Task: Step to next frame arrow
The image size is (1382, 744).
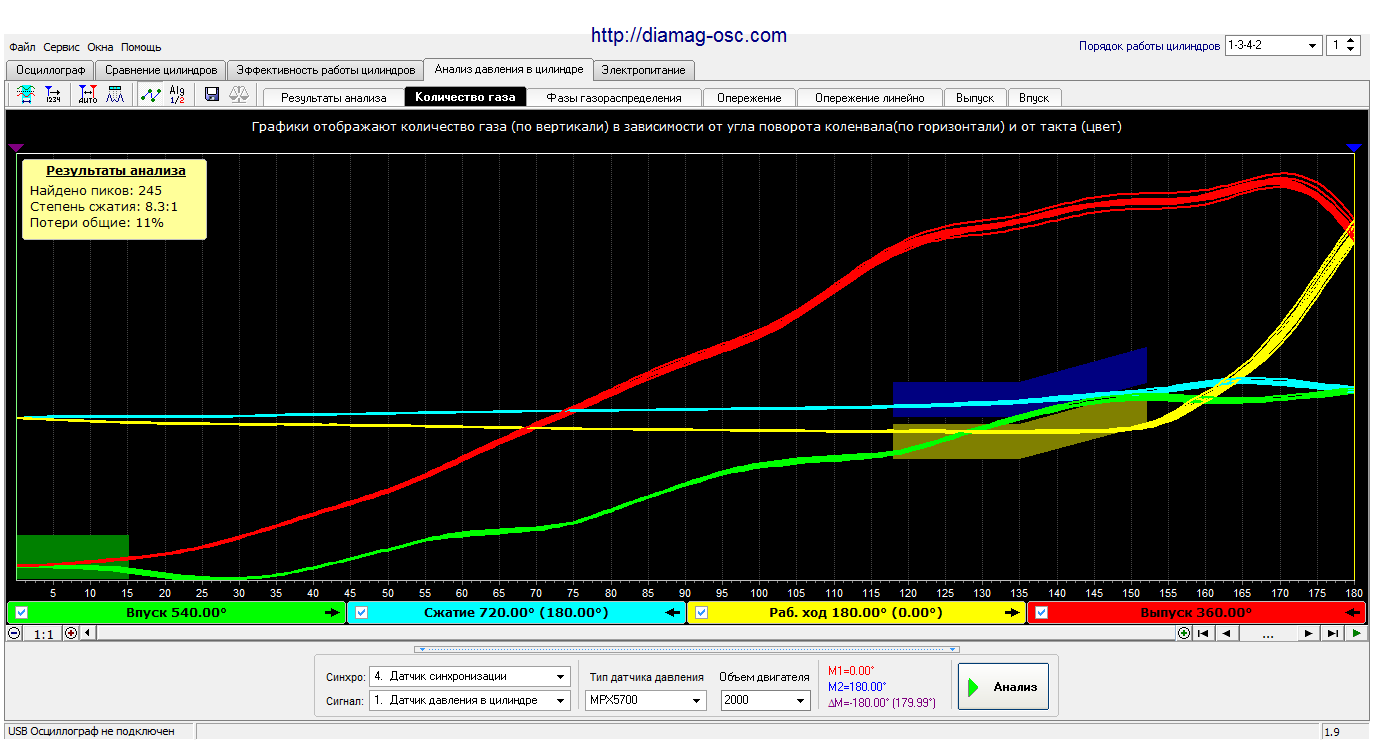Action: click(x=1309, y=633)
